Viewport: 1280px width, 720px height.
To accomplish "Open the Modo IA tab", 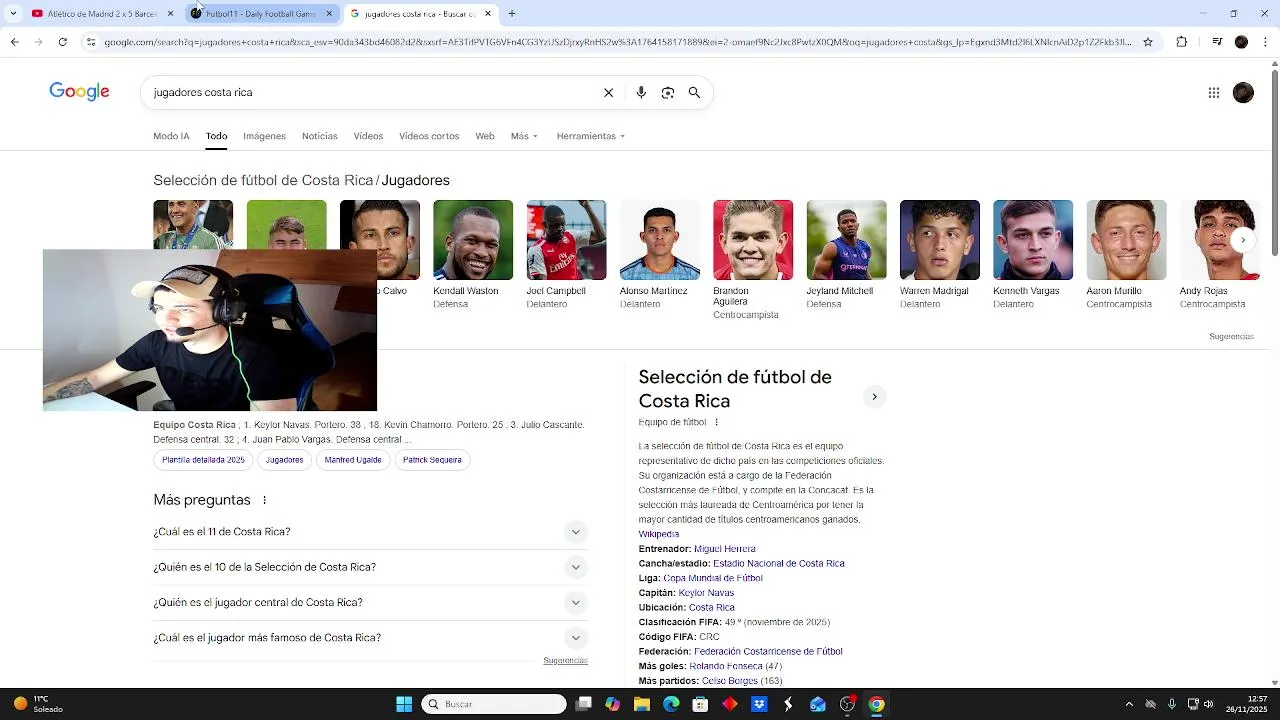I will click(171, 136).
